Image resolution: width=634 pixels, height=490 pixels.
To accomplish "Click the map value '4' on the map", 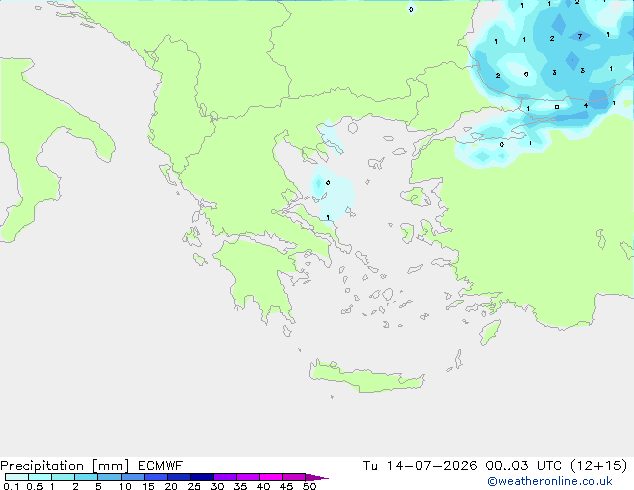I will click(585, 106).
